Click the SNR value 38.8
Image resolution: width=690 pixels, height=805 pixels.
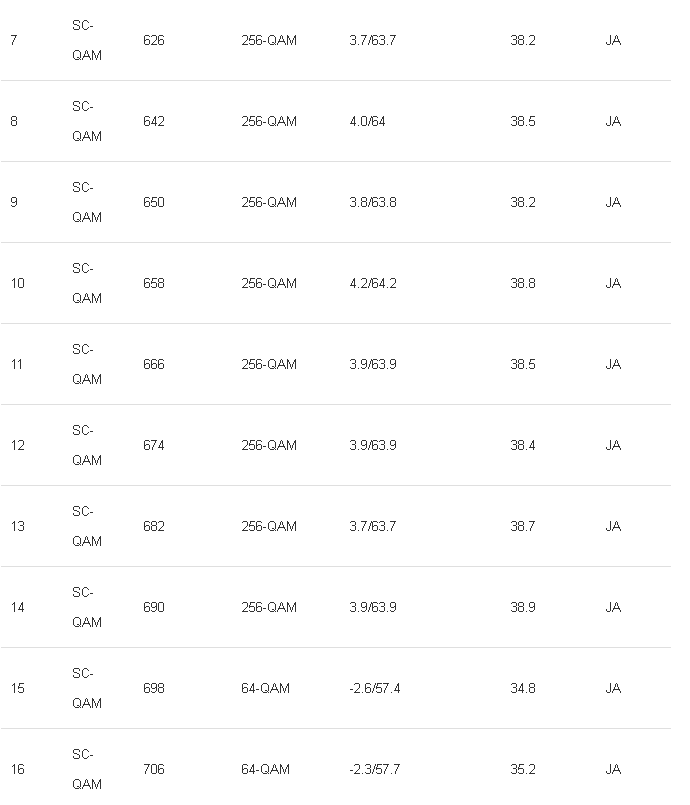(522, 284)
